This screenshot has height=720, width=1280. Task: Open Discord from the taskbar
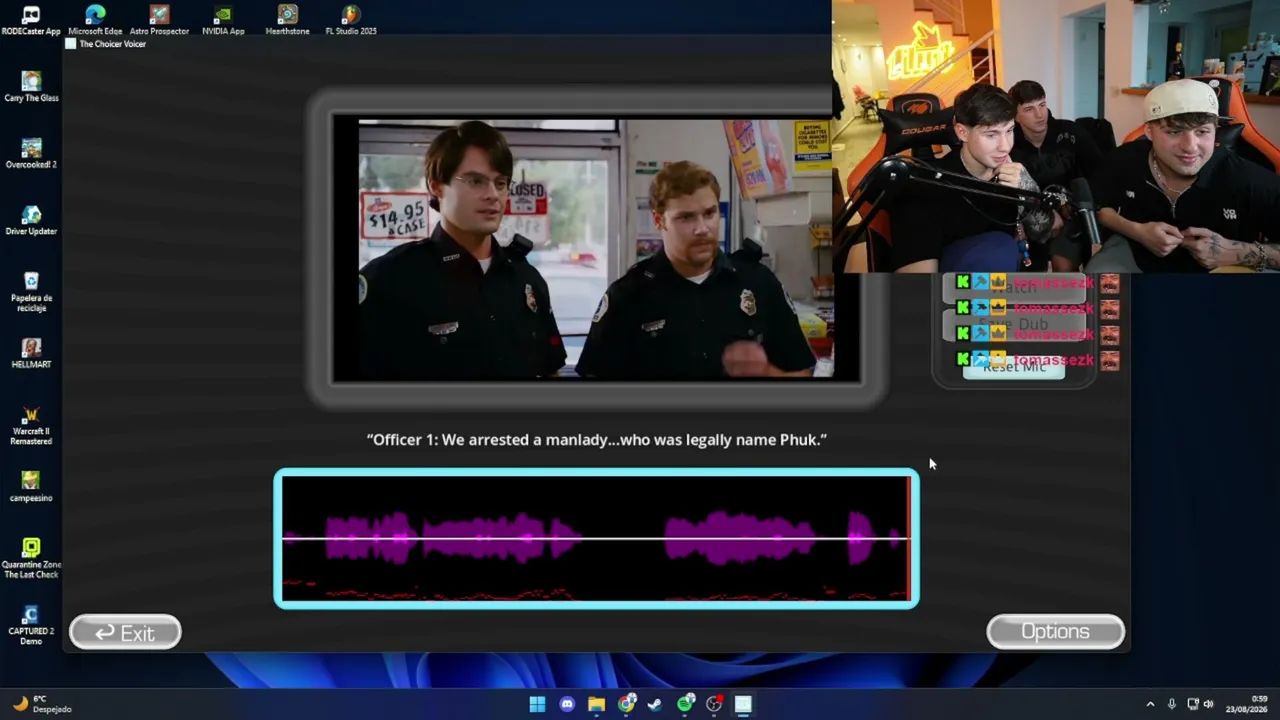click(x=567, y=704)
